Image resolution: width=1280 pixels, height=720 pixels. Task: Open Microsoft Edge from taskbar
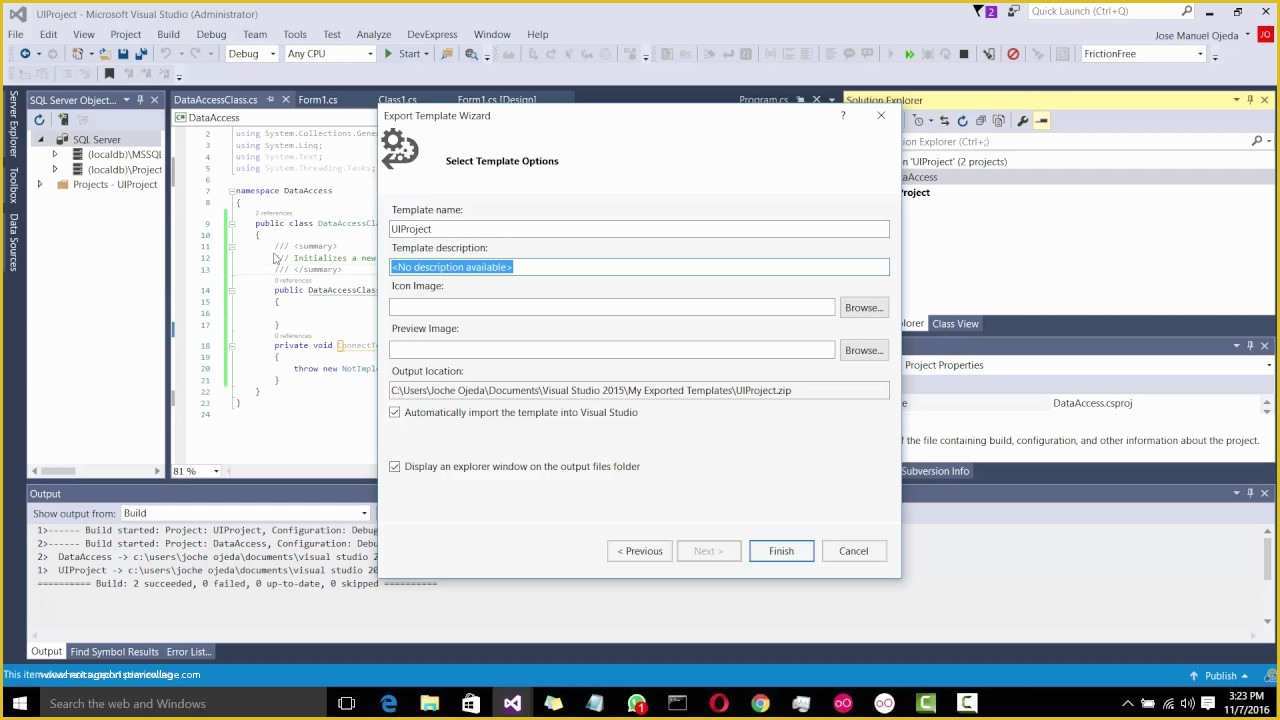pos(388,703)
